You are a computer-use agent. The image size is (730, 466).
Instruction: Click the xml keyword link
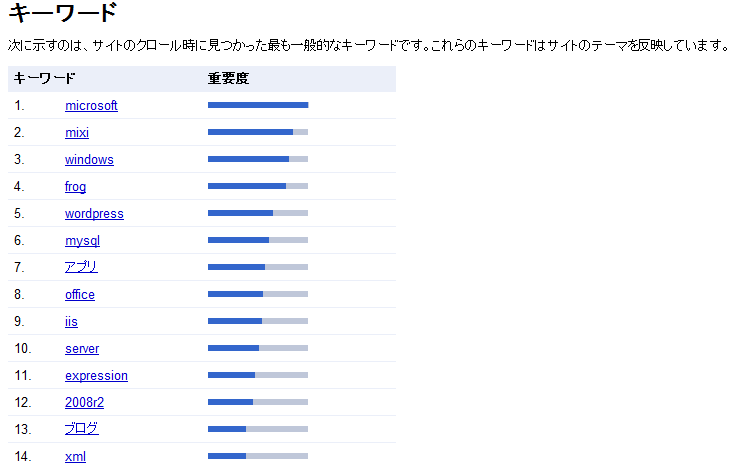(x=75, y=456)
